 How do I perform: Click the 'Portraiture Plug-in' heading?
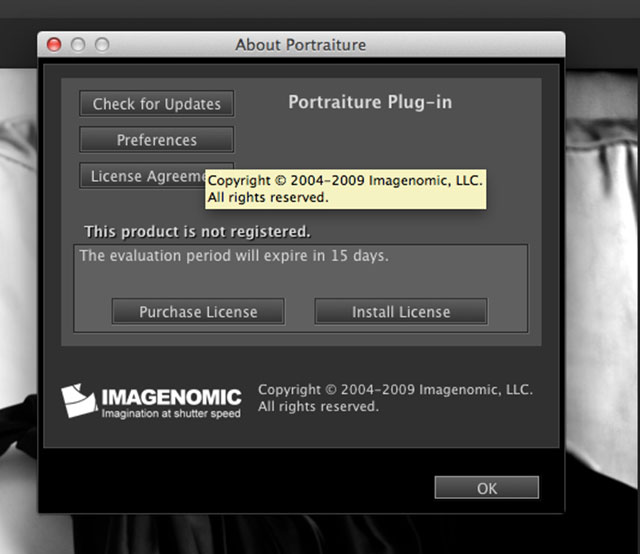(370, 102)
